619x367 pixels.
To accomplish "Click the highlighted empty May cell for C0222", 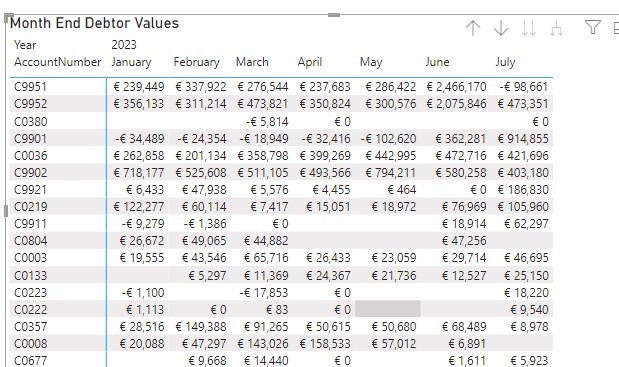I will [388, 309].
